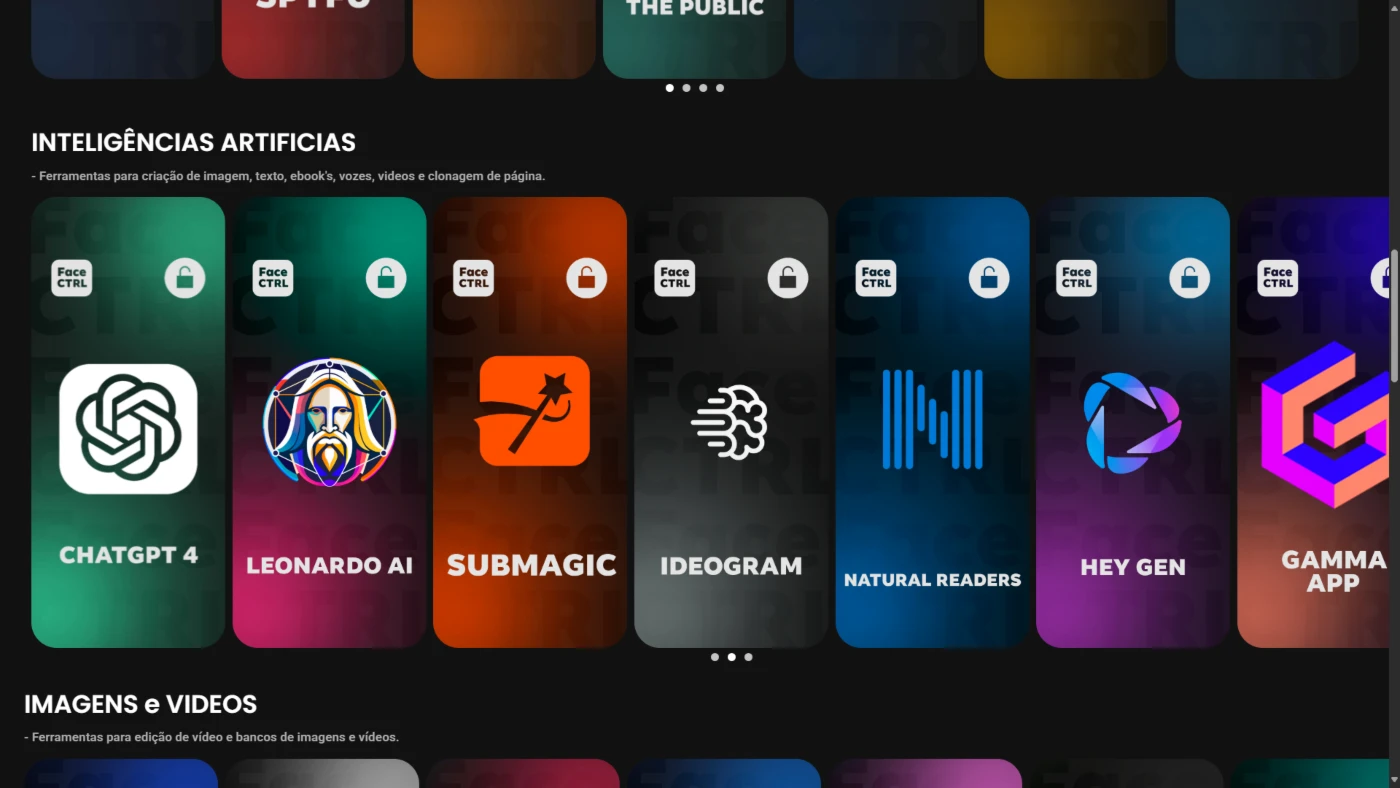Screen dimensions: 1400x788
Task: Toggle the padlock on Leonardo AI card
Action: [386, 278]
